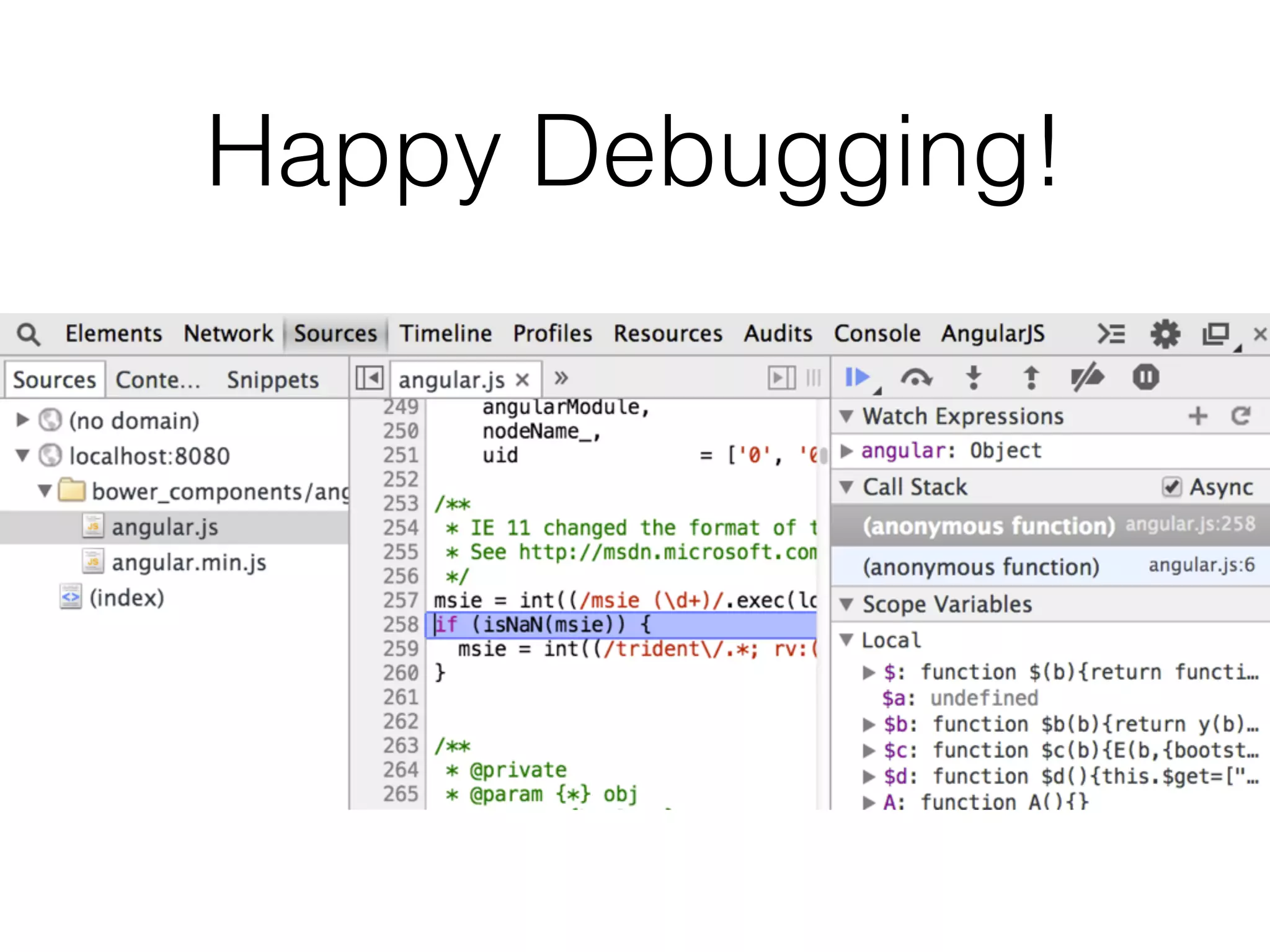
Task: Expand the $ function variable
Action: tap(869, 672)
